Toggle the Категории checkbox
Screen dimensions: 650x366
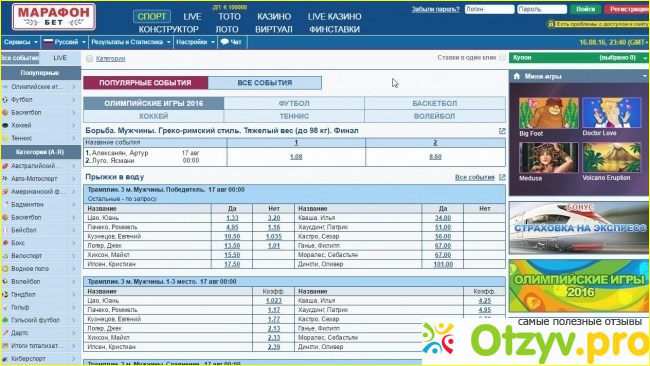89,58
